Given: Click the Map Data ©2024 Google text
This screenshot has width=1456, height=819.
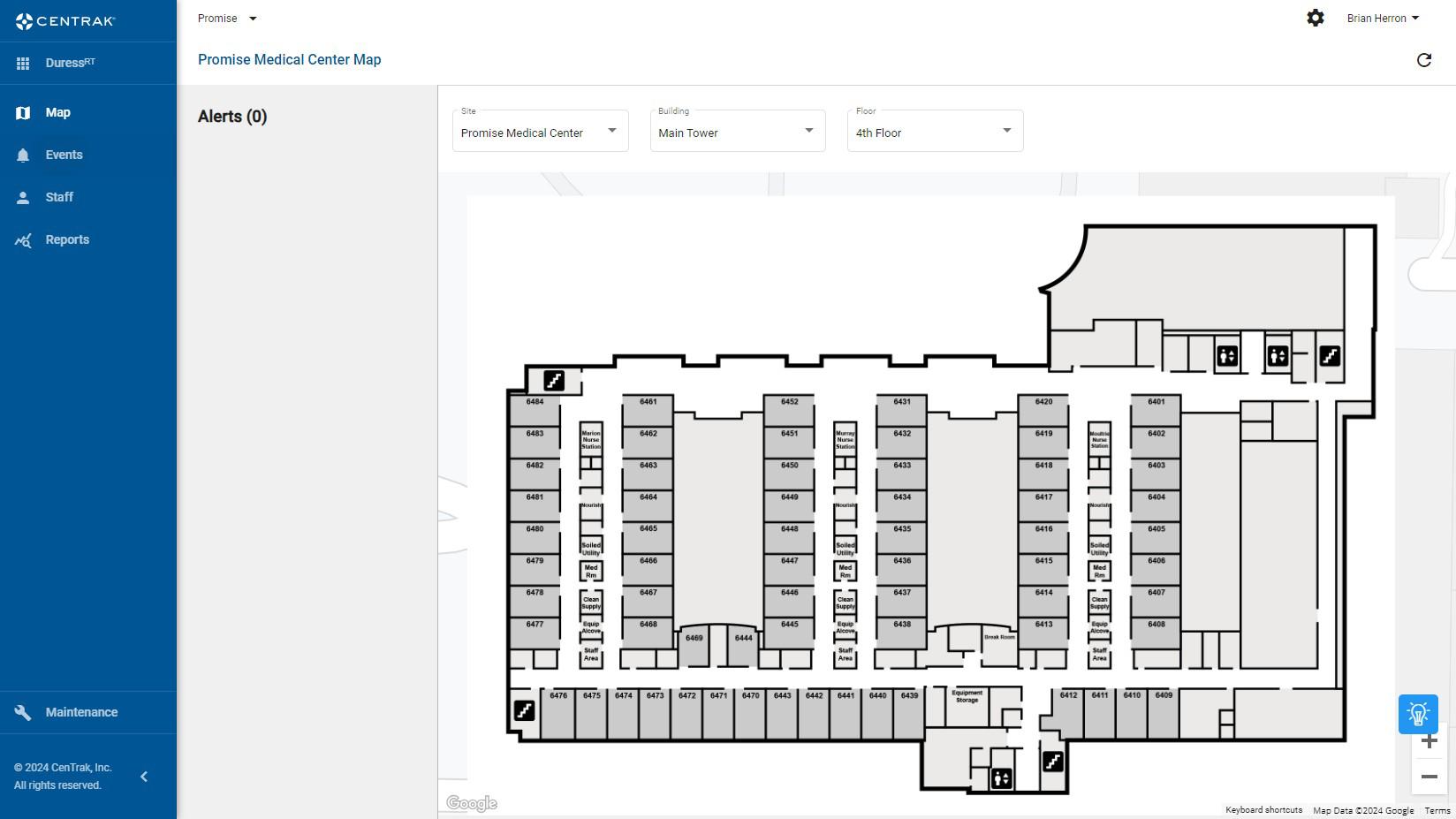Looking at the screenshot, I should click(1363, 810).
